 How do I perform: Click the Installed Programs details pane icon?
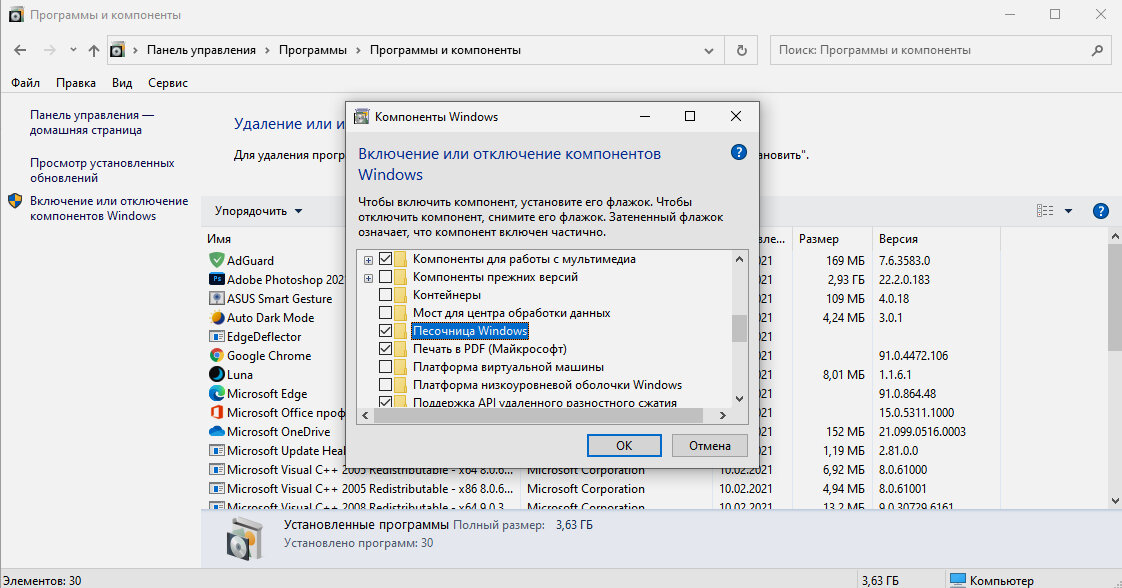pos(245,537)
